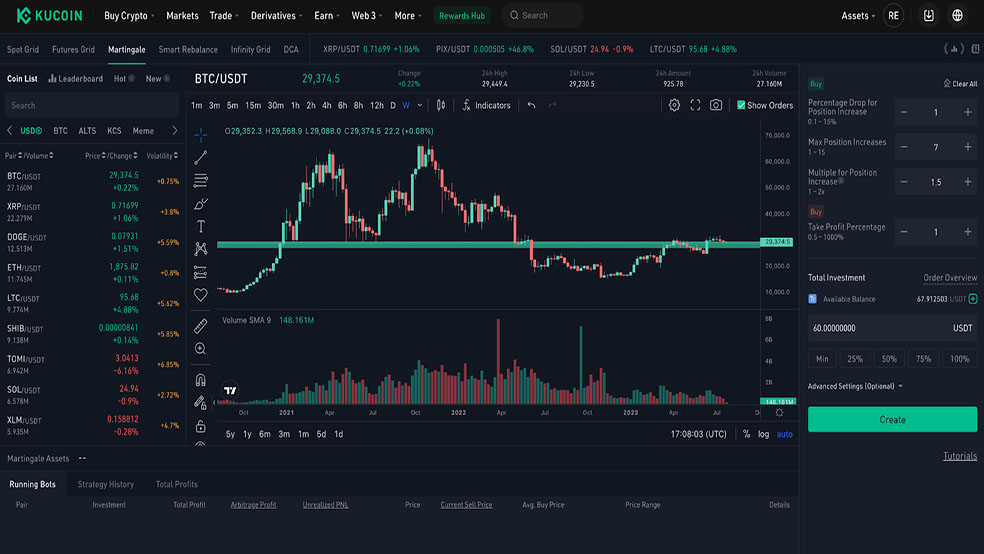Switch to the Spot Grid tab
984x554 pixels.
23,50
